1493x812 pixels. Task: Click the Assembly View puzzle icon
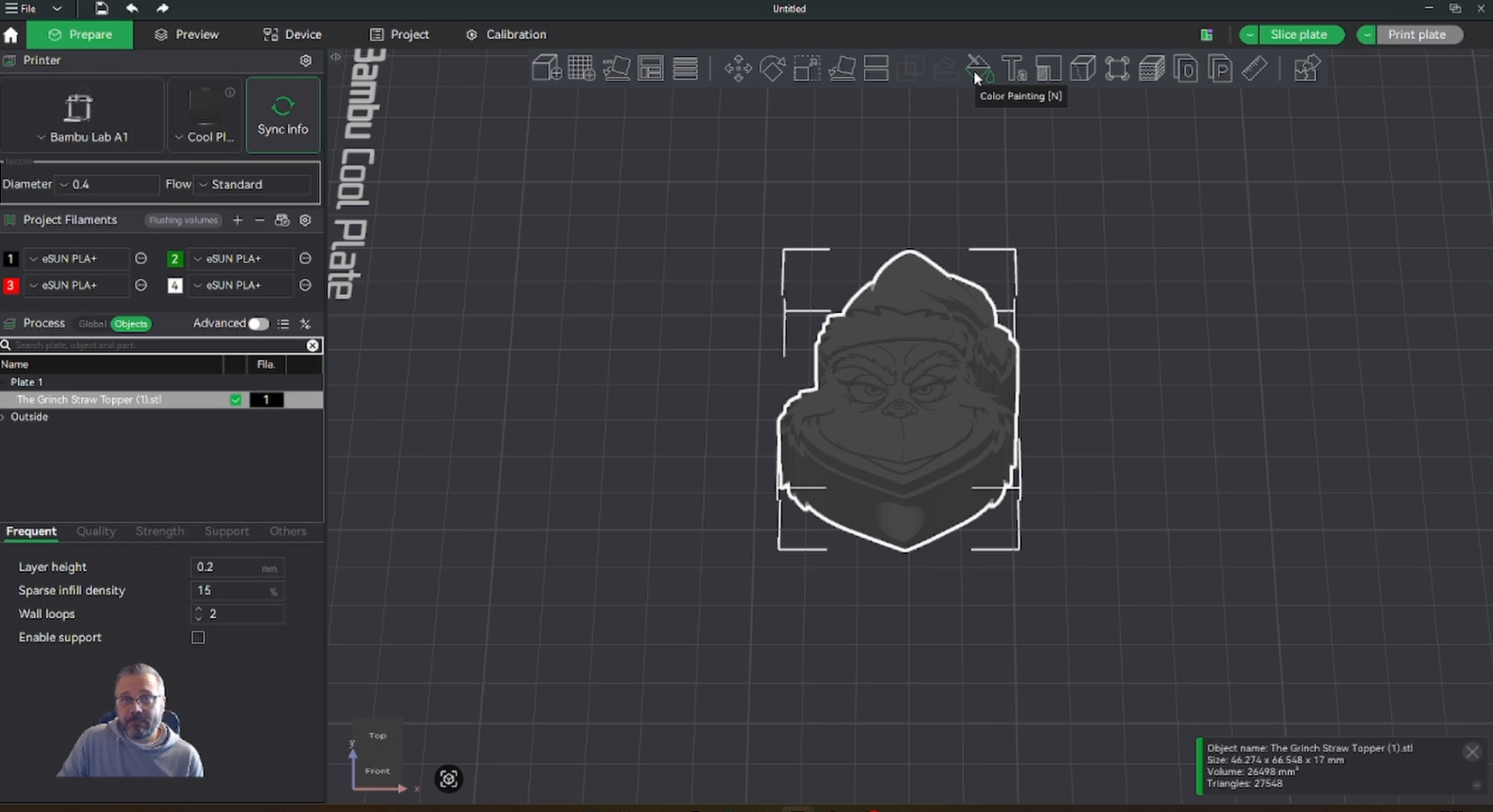(1306, 69)
